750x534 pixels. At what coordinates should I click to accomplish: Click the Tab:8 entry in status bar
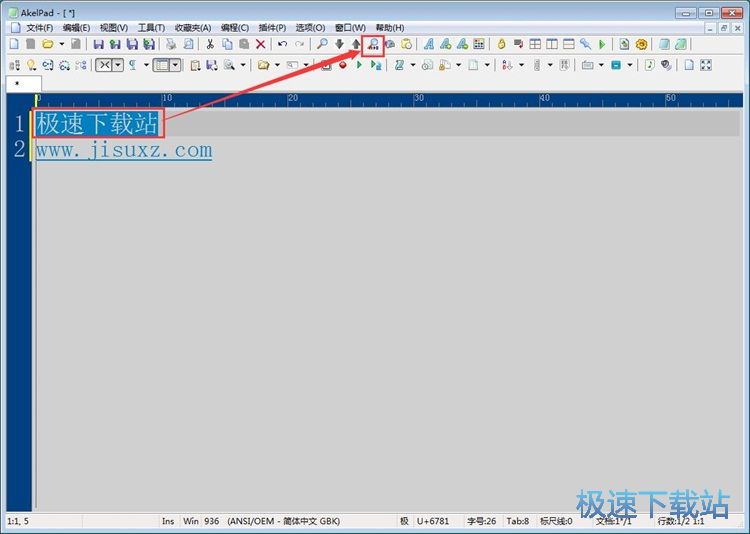[x=518, y=521]
